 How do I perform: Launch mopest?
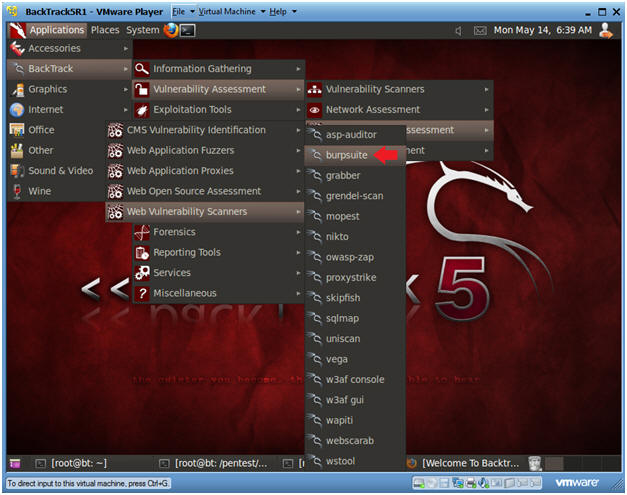(x=355, y=216)
